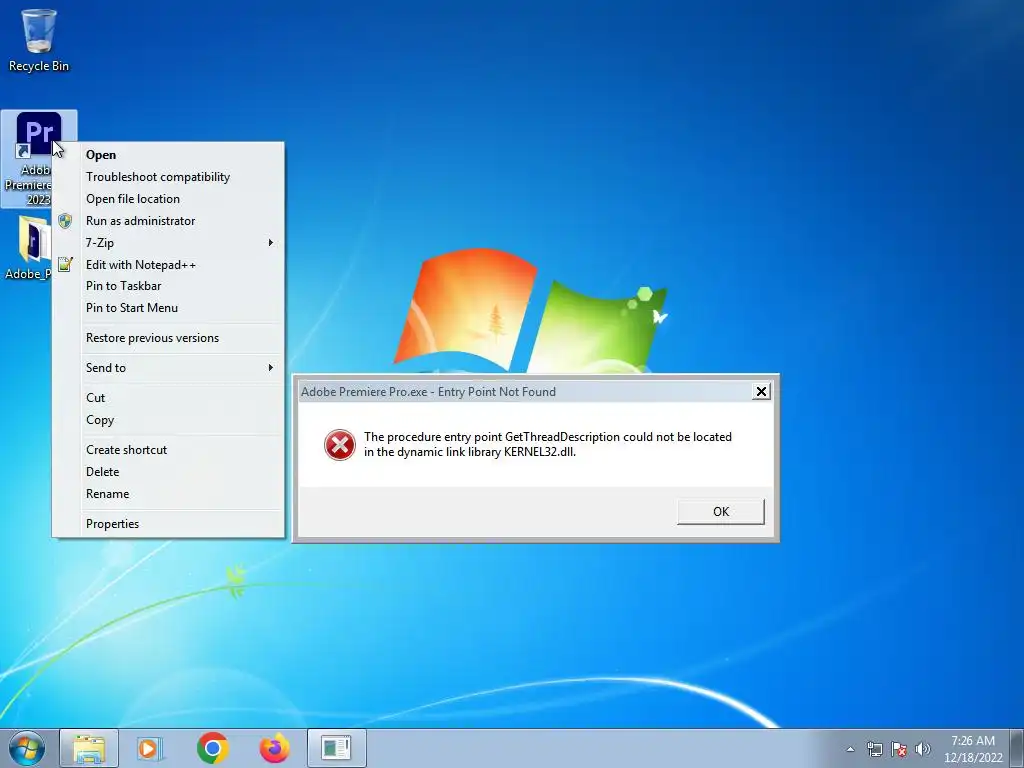1024x768 pixels.
Task: Click the GetThreadDescription error message text
Action: 547,444
